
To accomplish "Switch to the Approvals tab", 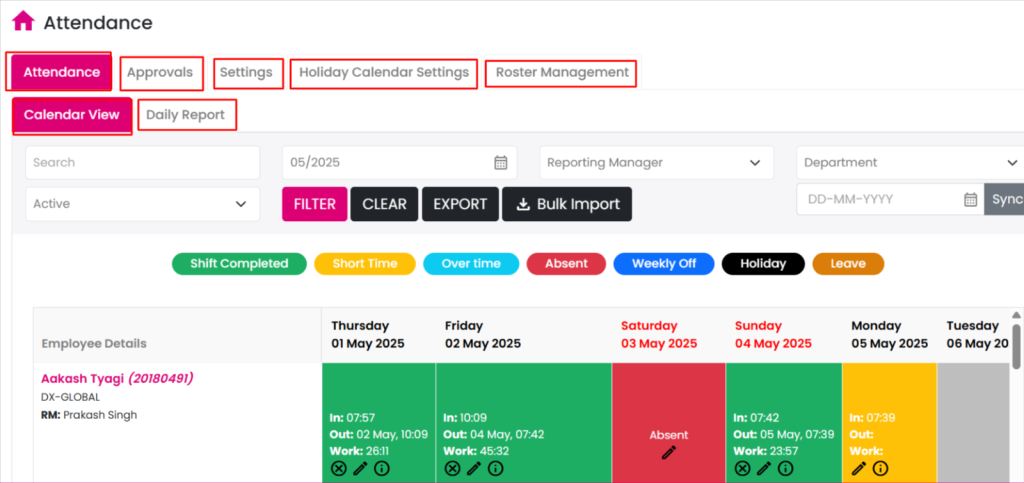I will coord(161,73).
